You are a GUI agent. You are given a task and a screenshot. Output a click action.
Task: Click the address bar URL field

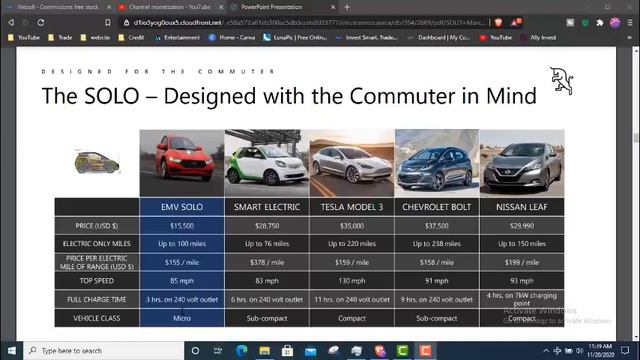point(310,22)
